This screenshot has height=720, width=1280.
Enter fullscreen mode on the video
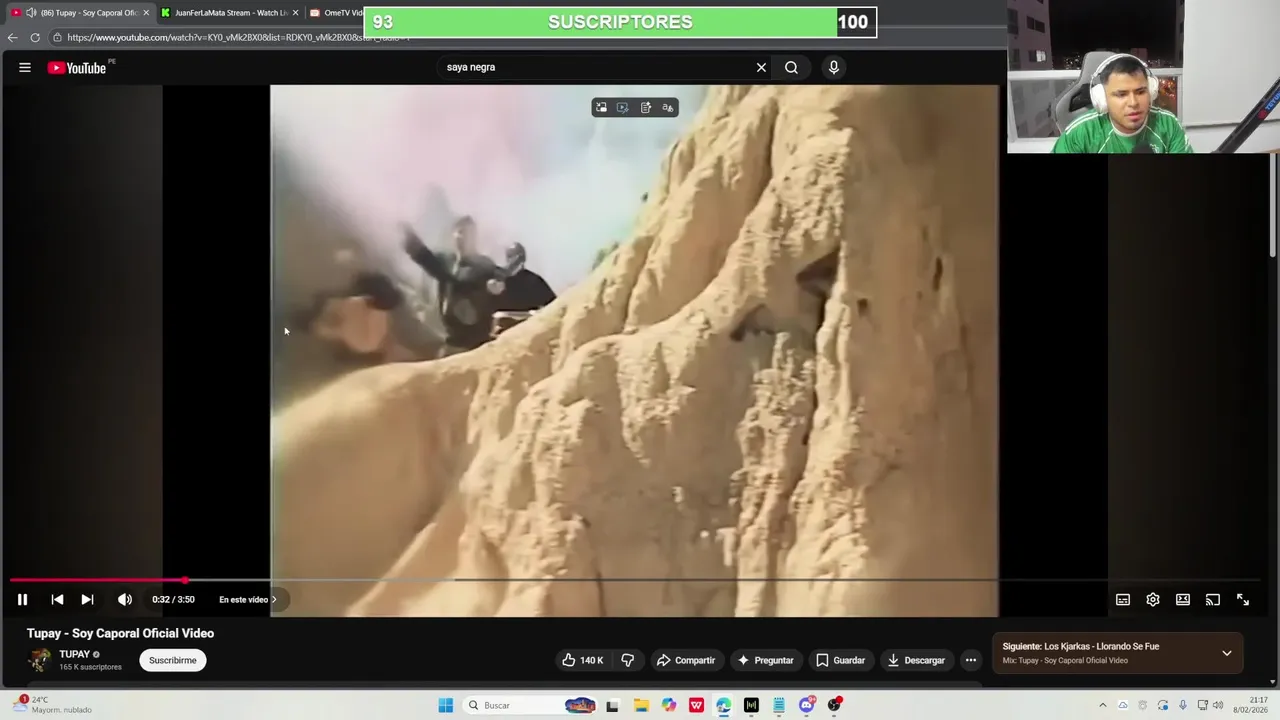click(1243, 599)
